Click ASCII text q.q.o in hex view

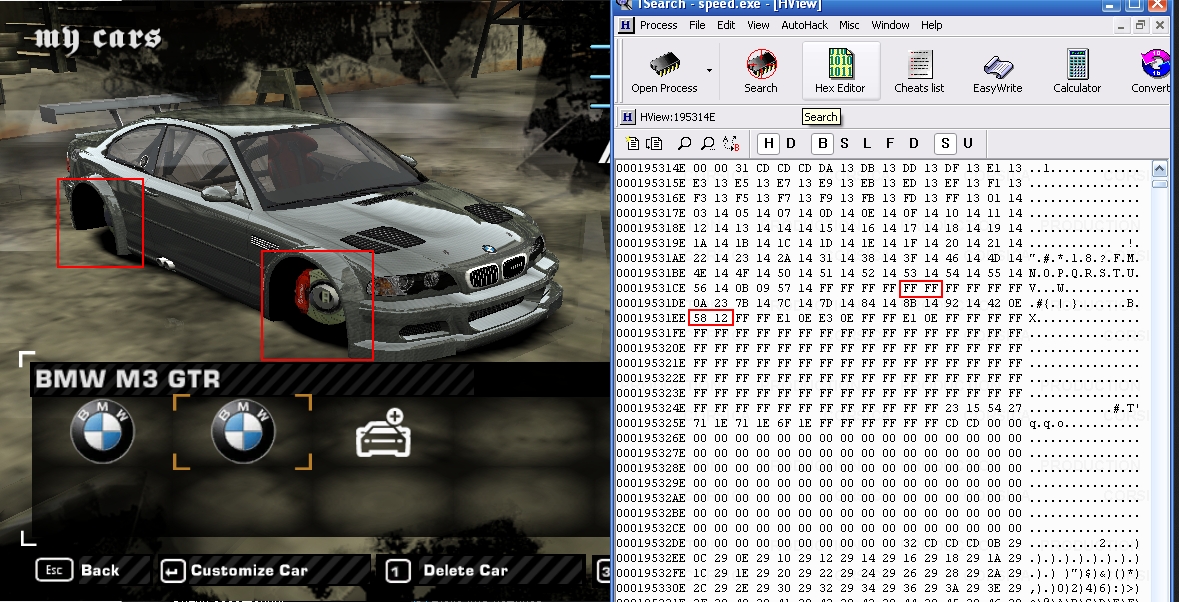click(x=1049, y=424)
